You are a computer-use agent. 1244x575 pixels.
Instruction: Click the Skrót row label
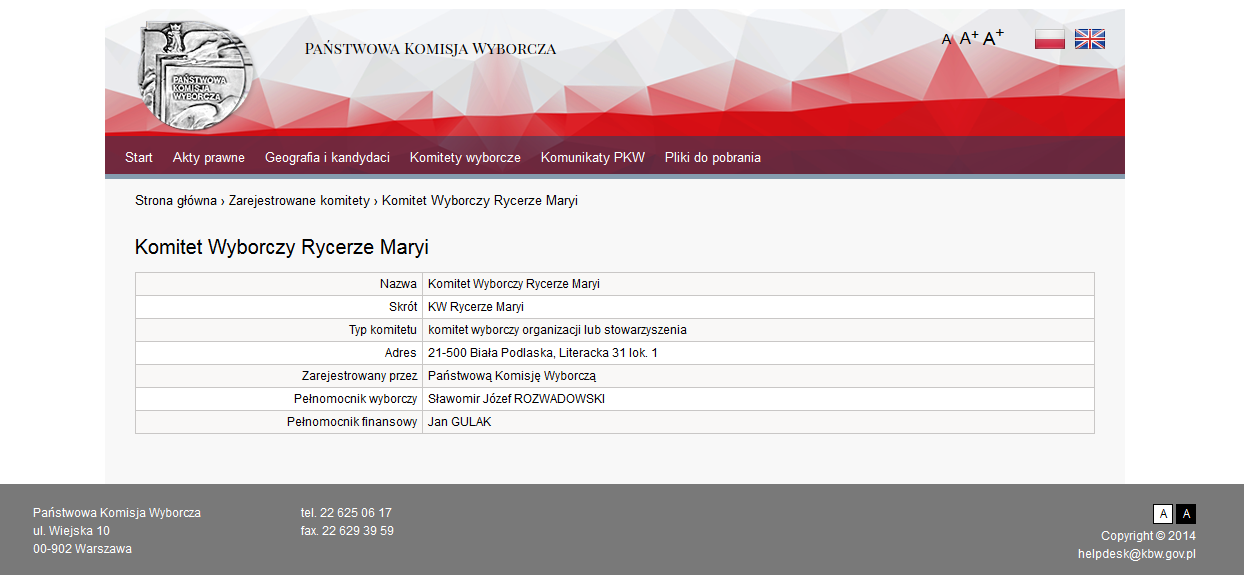tap(403, 307)
